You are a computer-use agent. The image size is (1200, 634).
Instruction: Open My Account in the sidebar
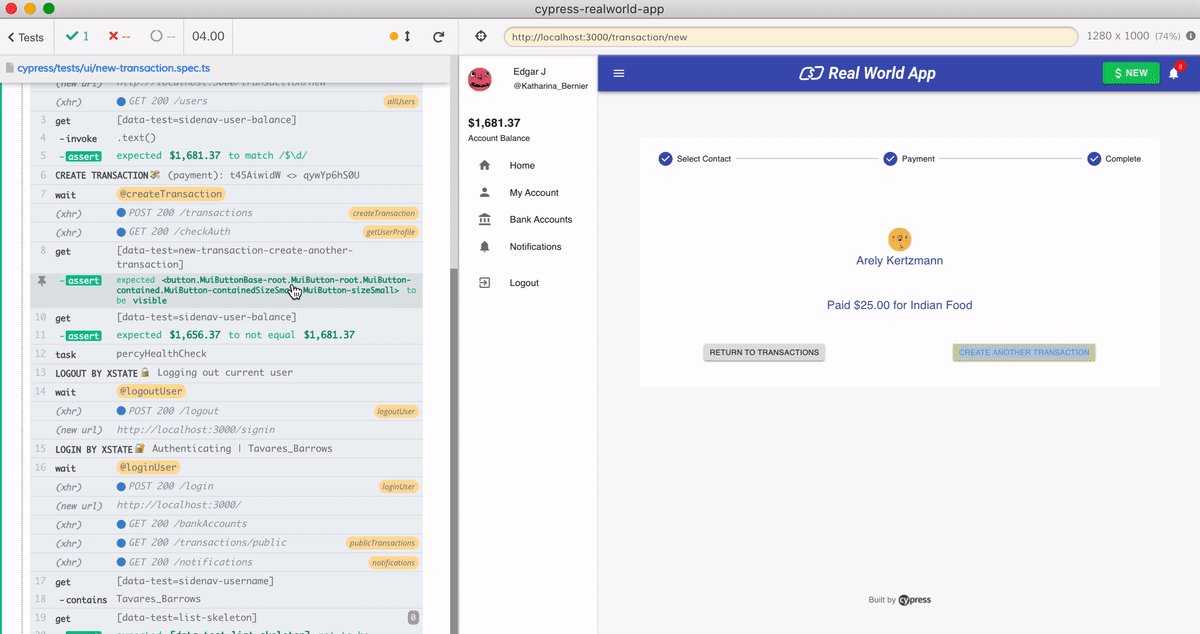tap(534, 193)
